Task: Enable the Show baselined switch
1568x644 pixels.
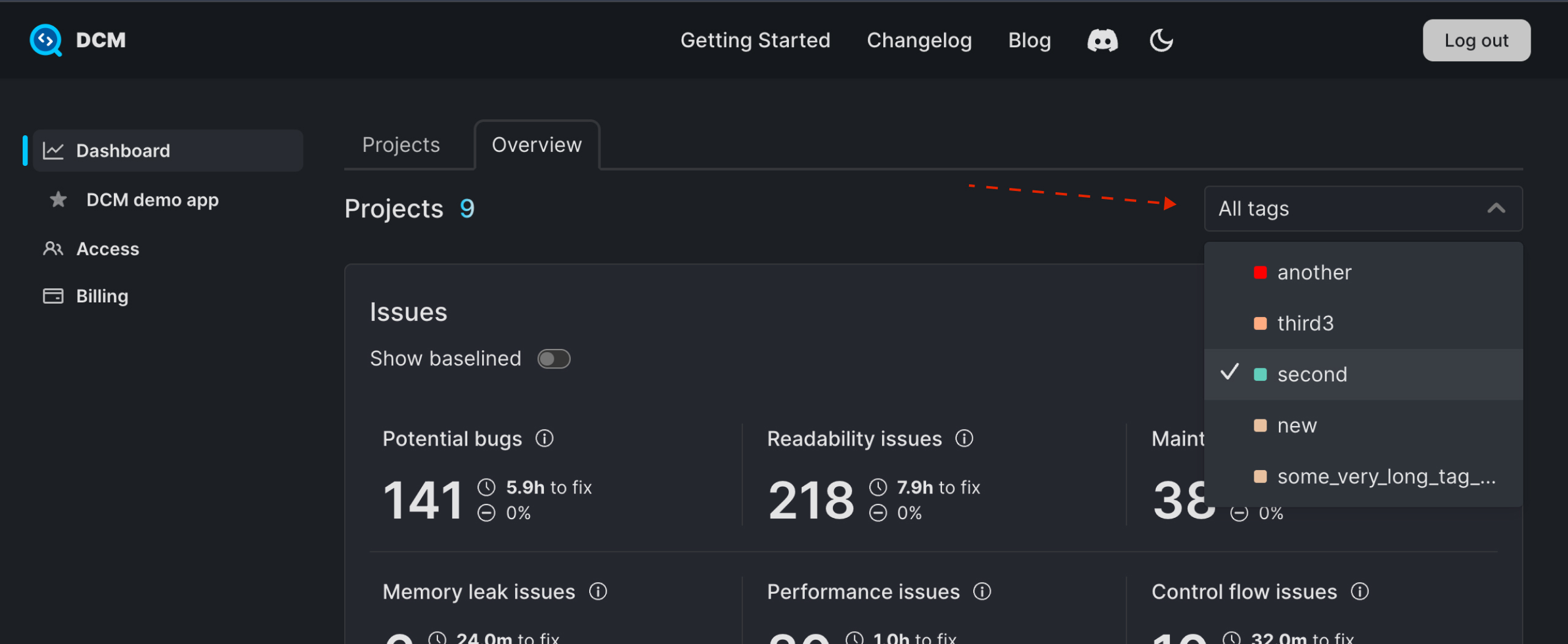Action: (x=554, y=359)
